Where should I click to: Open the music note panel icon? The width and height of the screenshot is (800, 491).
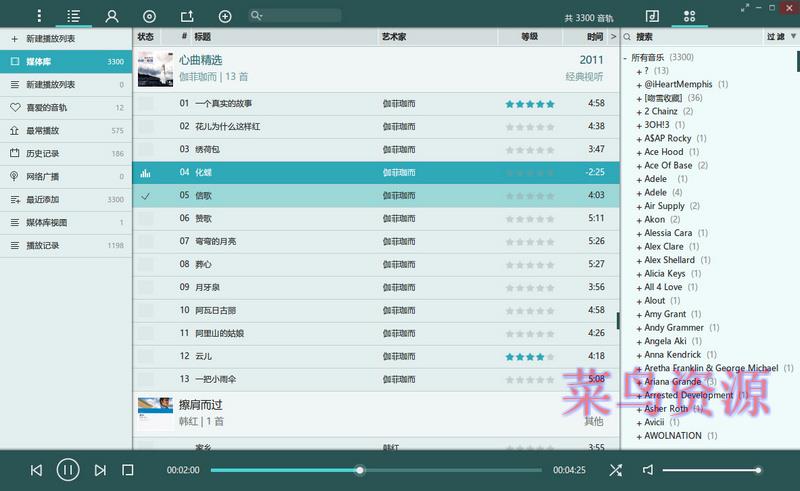tap(652, 16)
